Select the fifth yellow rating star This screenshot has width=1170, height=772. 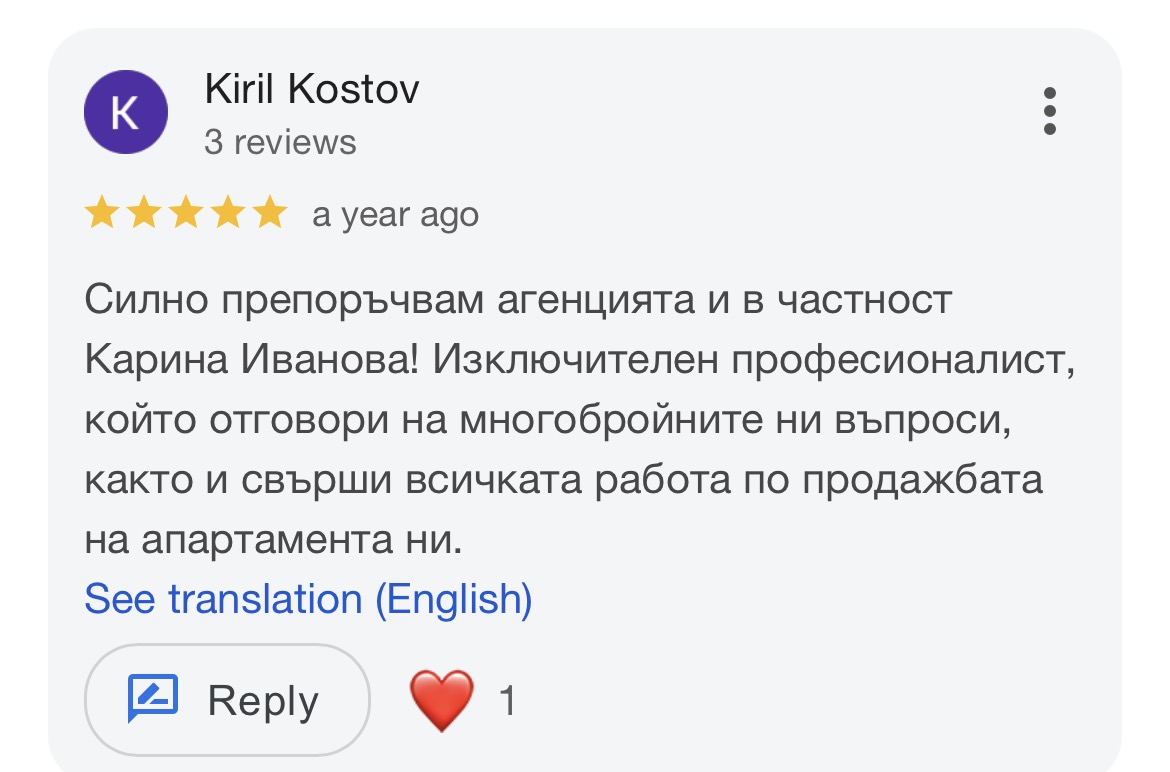(269, 212)
